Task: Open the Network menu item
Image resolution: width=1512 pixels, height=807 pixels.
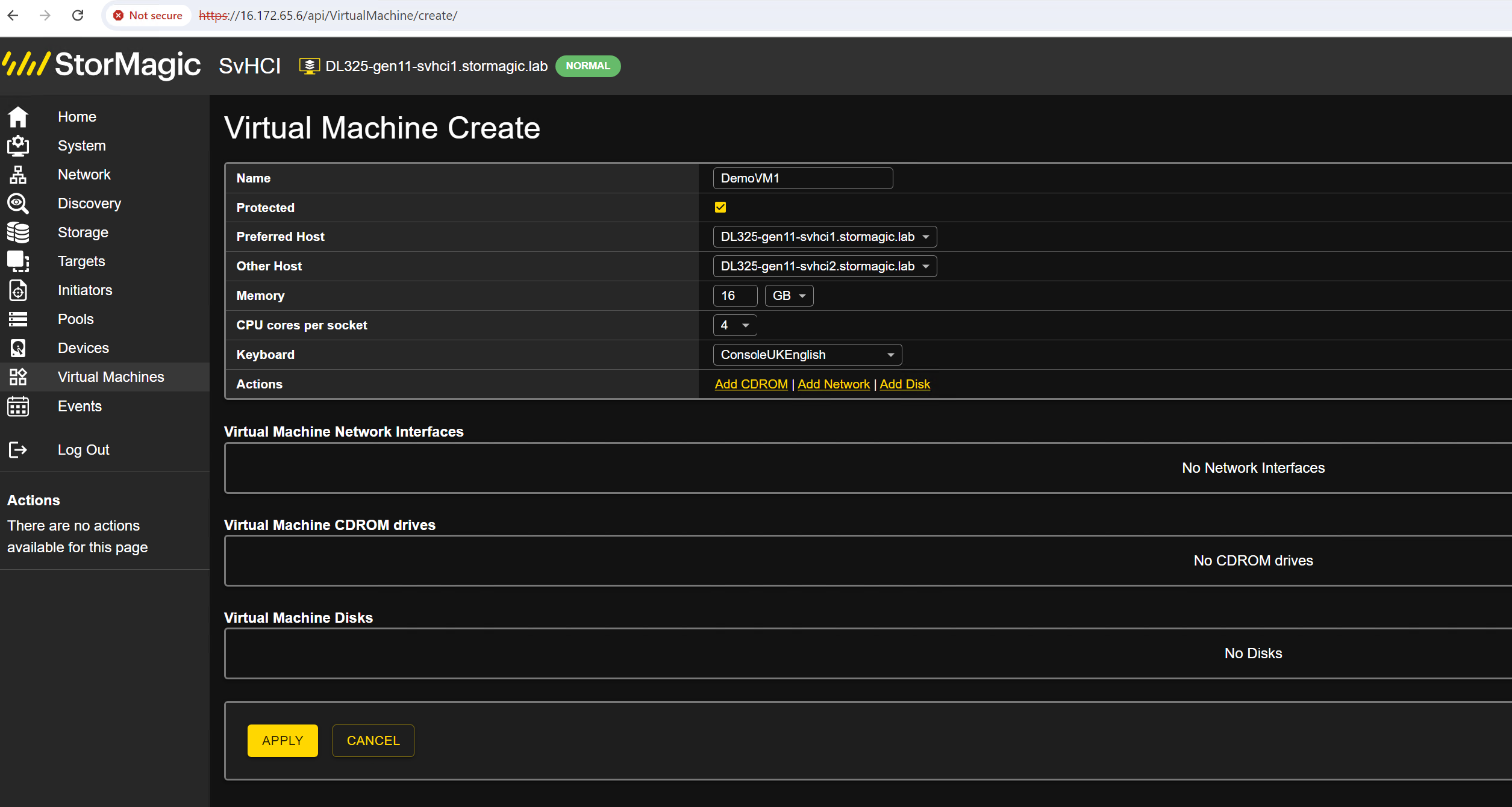Action: pyautogui.click(x=84, y=175)
